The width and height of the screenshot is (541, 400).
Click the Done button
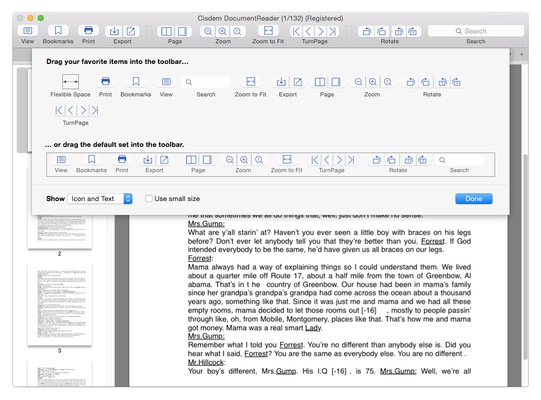(x=474, y=199)
